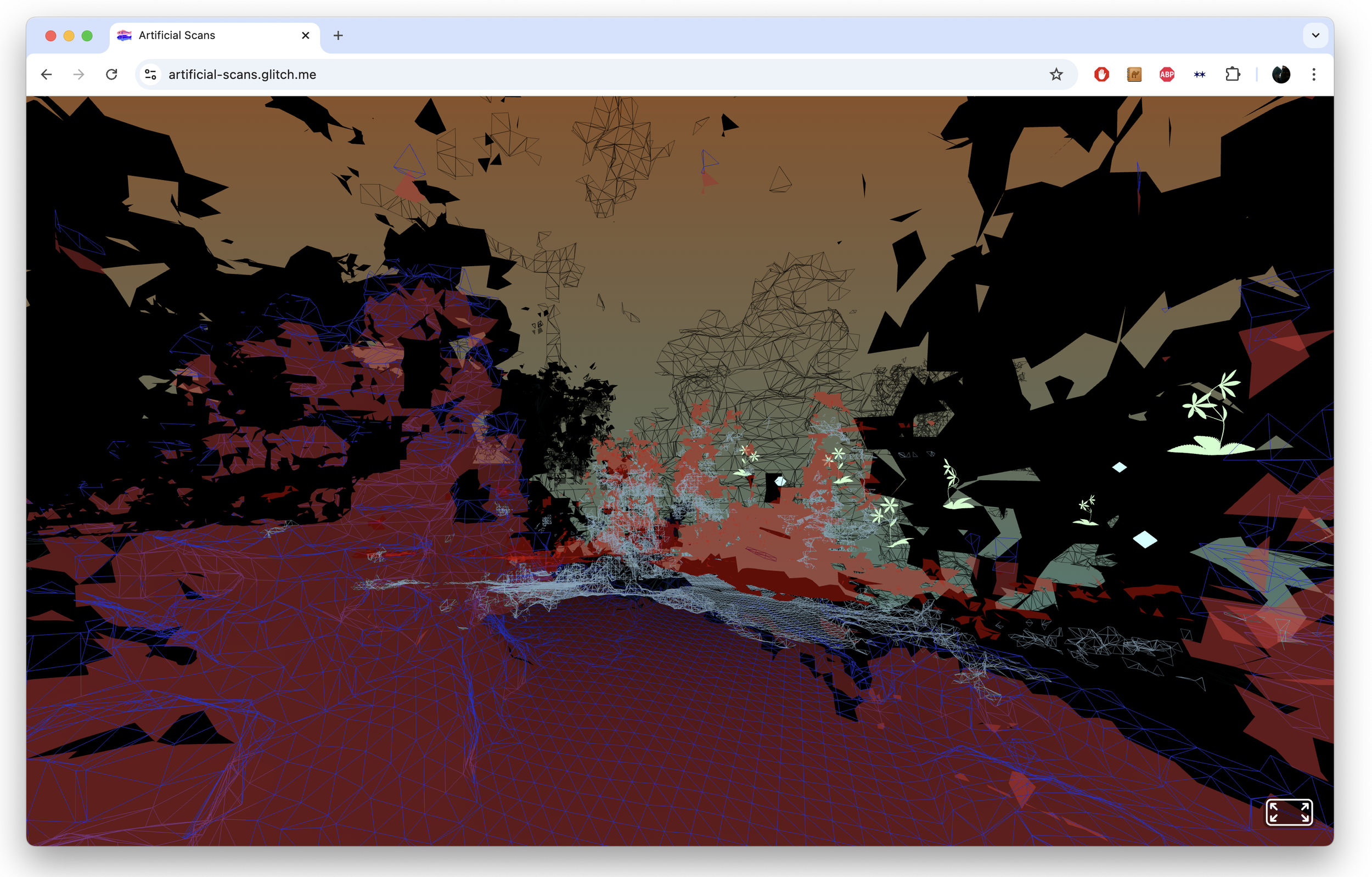View site information for artificial-scans.glitch.me

coord(150,75)
